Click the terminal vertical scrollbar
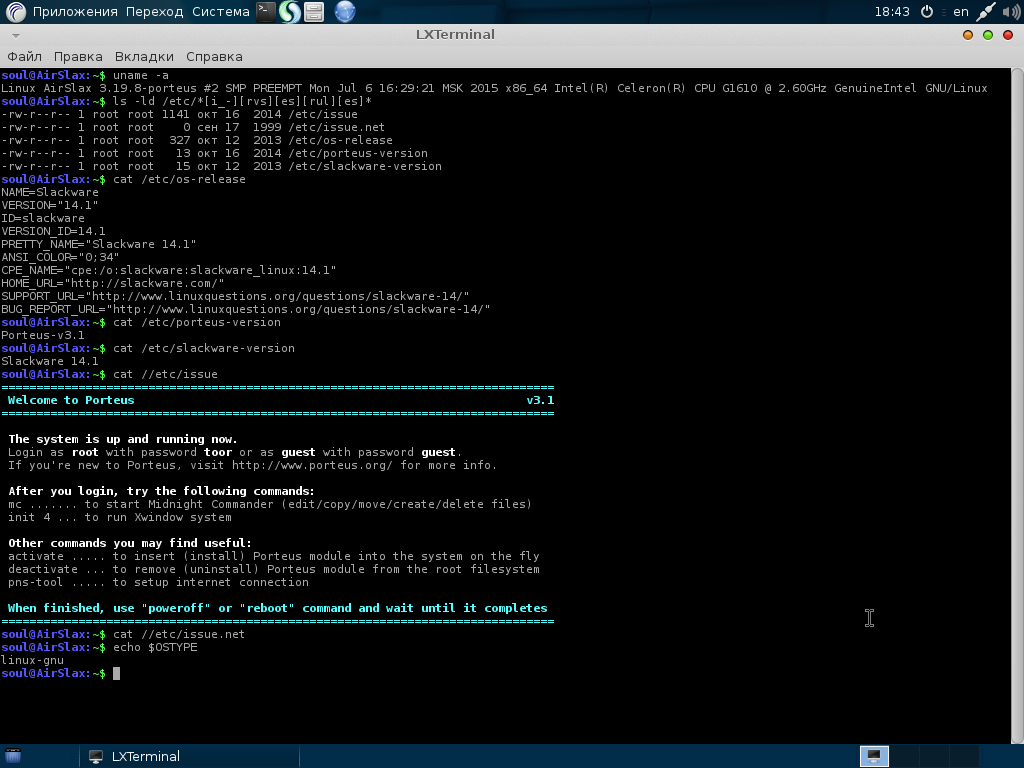This screenshot has height=768, width=1024. click(x=1017, y=405)
